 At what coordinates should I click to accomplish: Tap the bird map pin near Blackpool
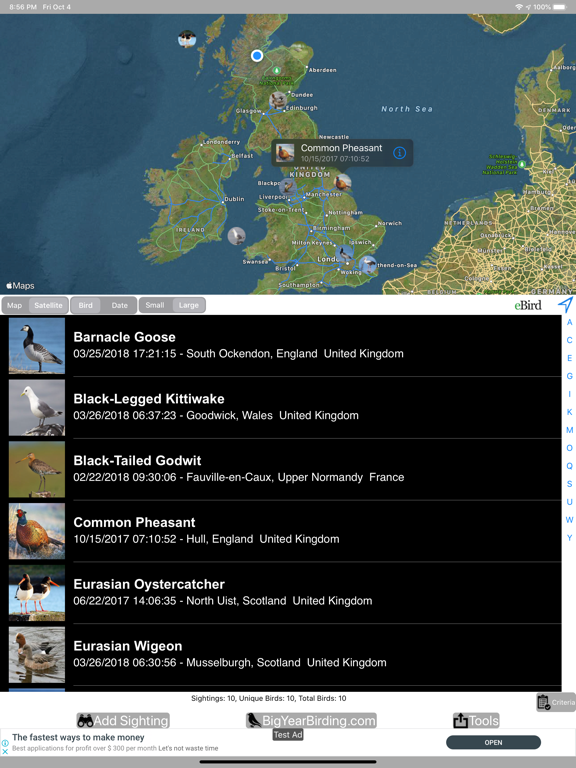[288, 186]
